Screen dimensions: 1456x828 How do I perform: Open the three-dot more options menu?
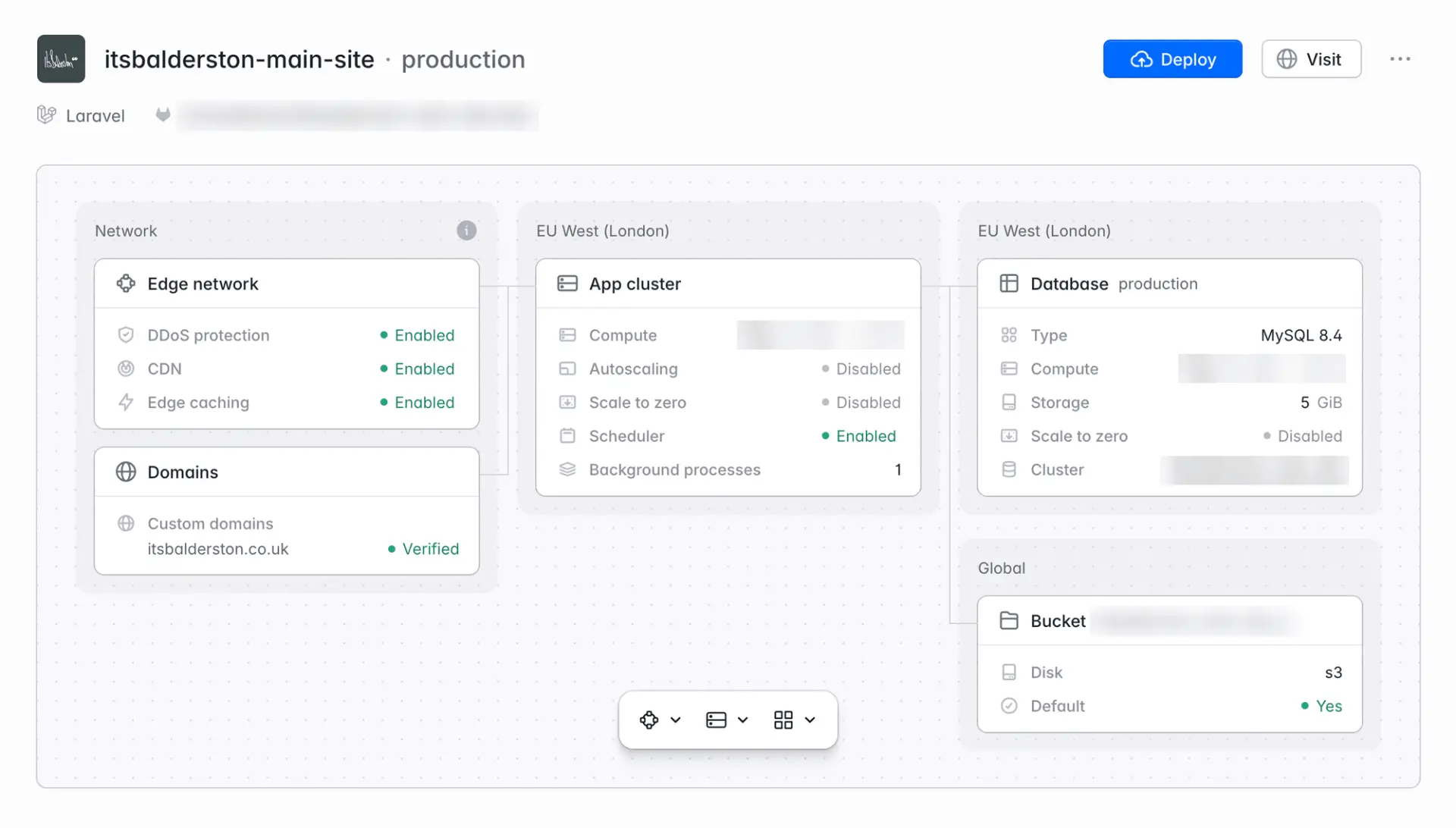pyautogui.click(x=1400, y=59)
